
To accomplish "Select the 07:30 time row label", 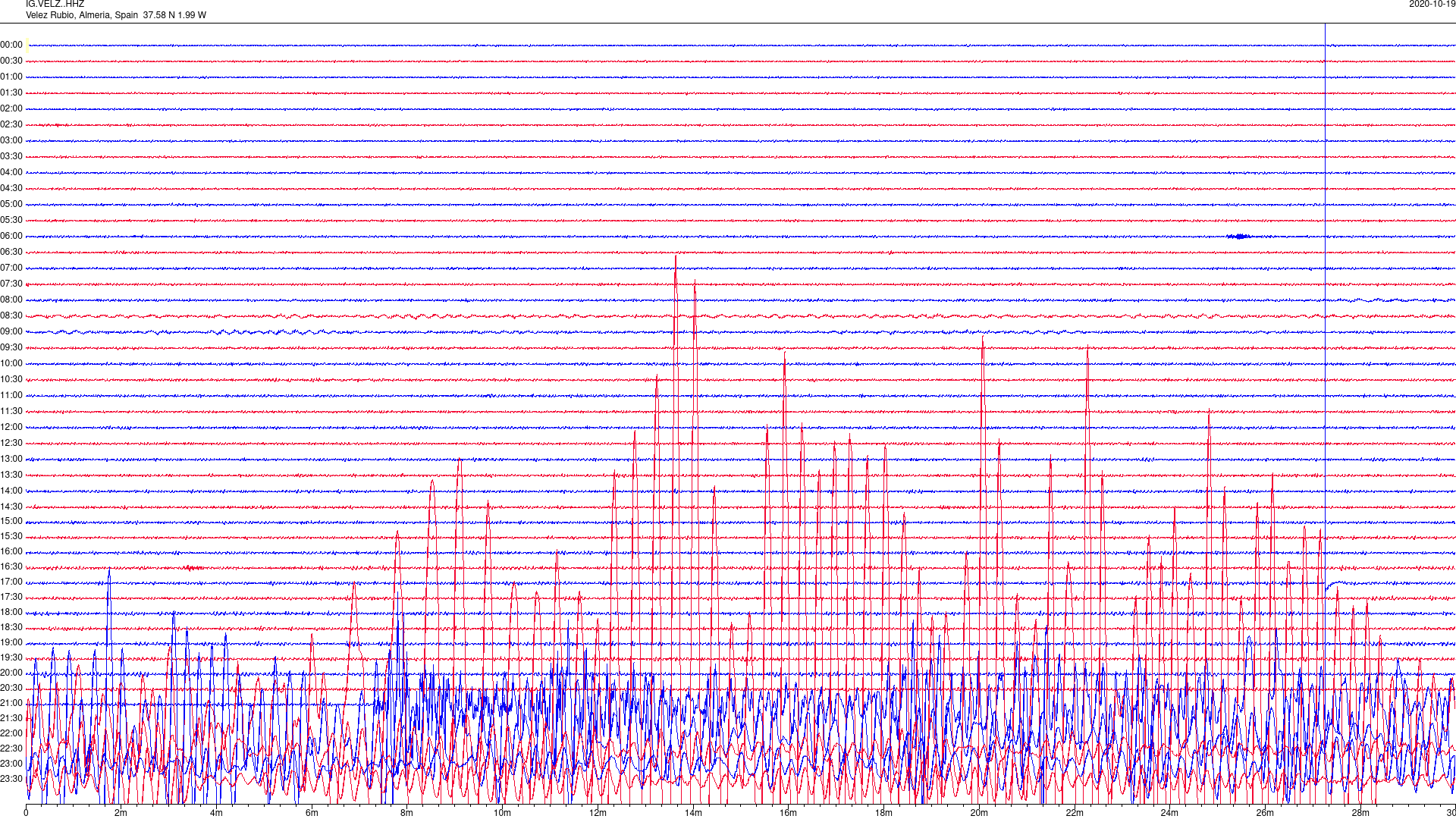I will [x=11, y=284].
